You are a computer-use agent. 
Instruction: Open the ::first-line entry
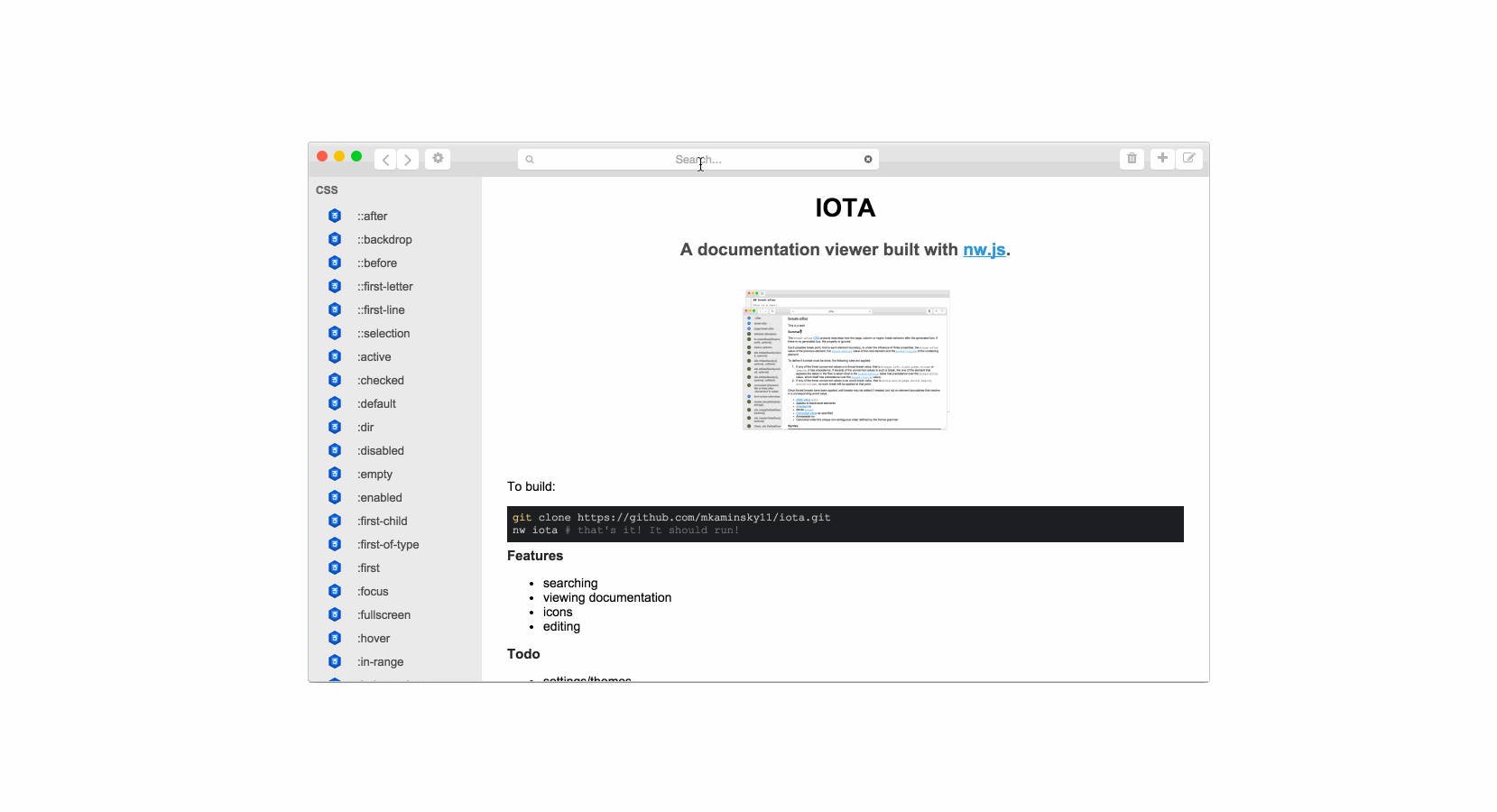[x=381, y=310]
